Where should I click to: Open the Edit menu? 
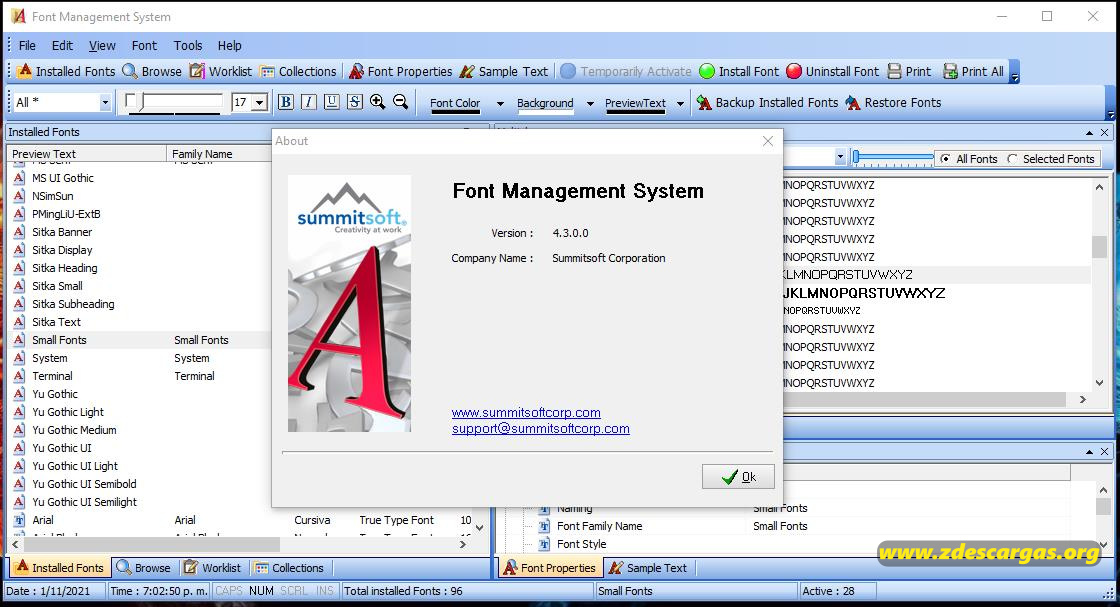[62, 46]
